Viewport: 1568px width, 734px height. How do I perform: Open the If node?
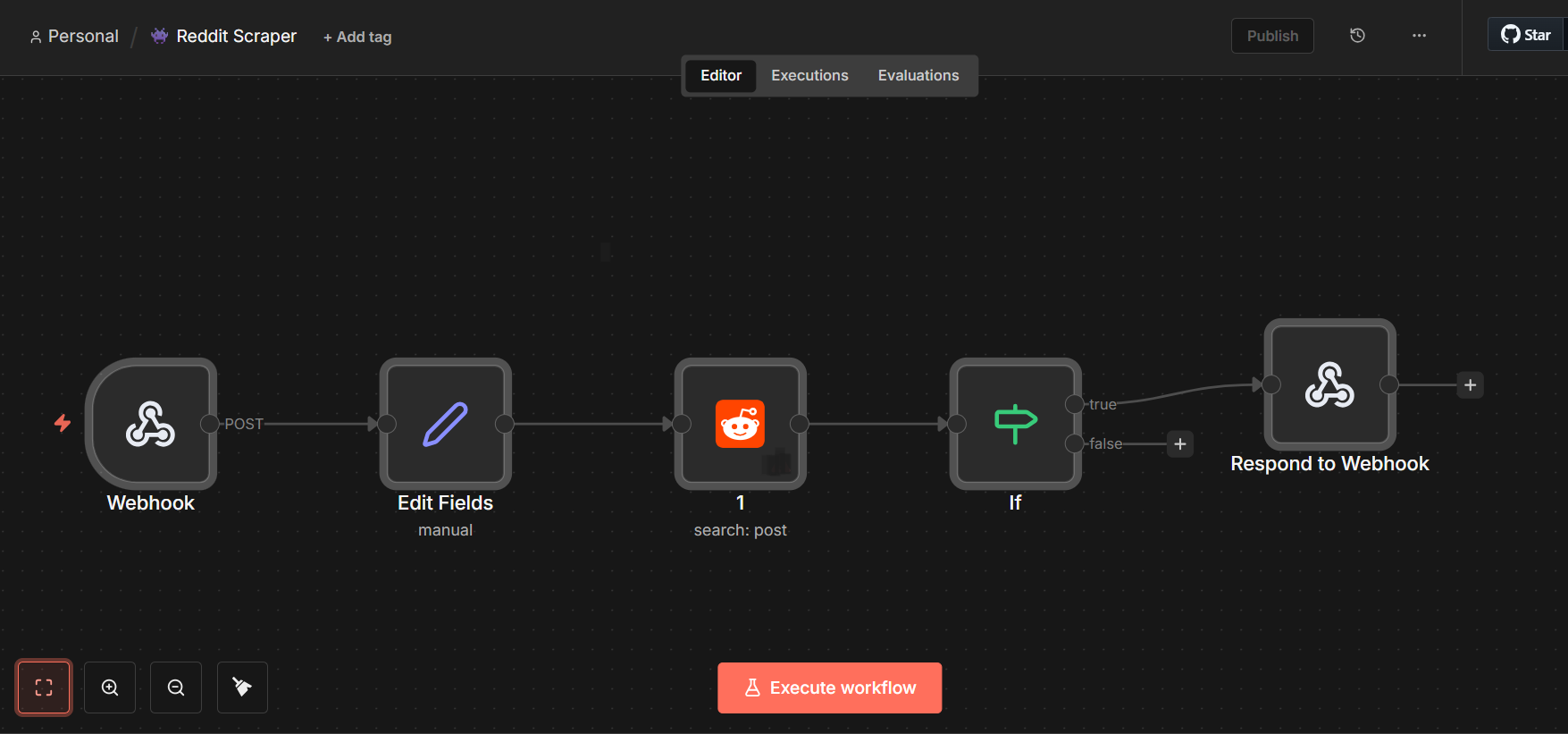pos(1016,424)
